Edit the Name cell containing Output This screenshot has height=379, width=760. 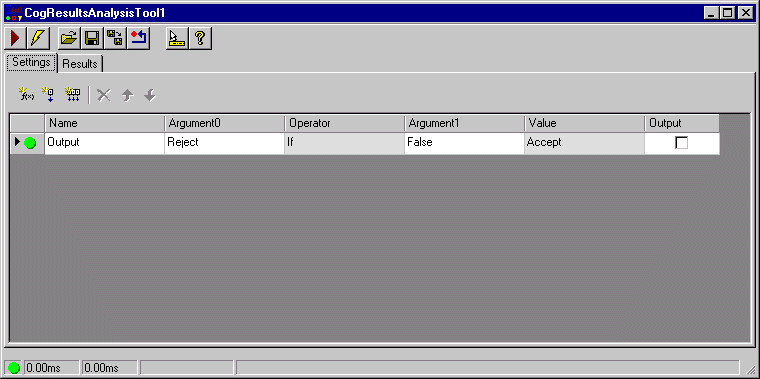pyautogui.click(x=105, y=143)
